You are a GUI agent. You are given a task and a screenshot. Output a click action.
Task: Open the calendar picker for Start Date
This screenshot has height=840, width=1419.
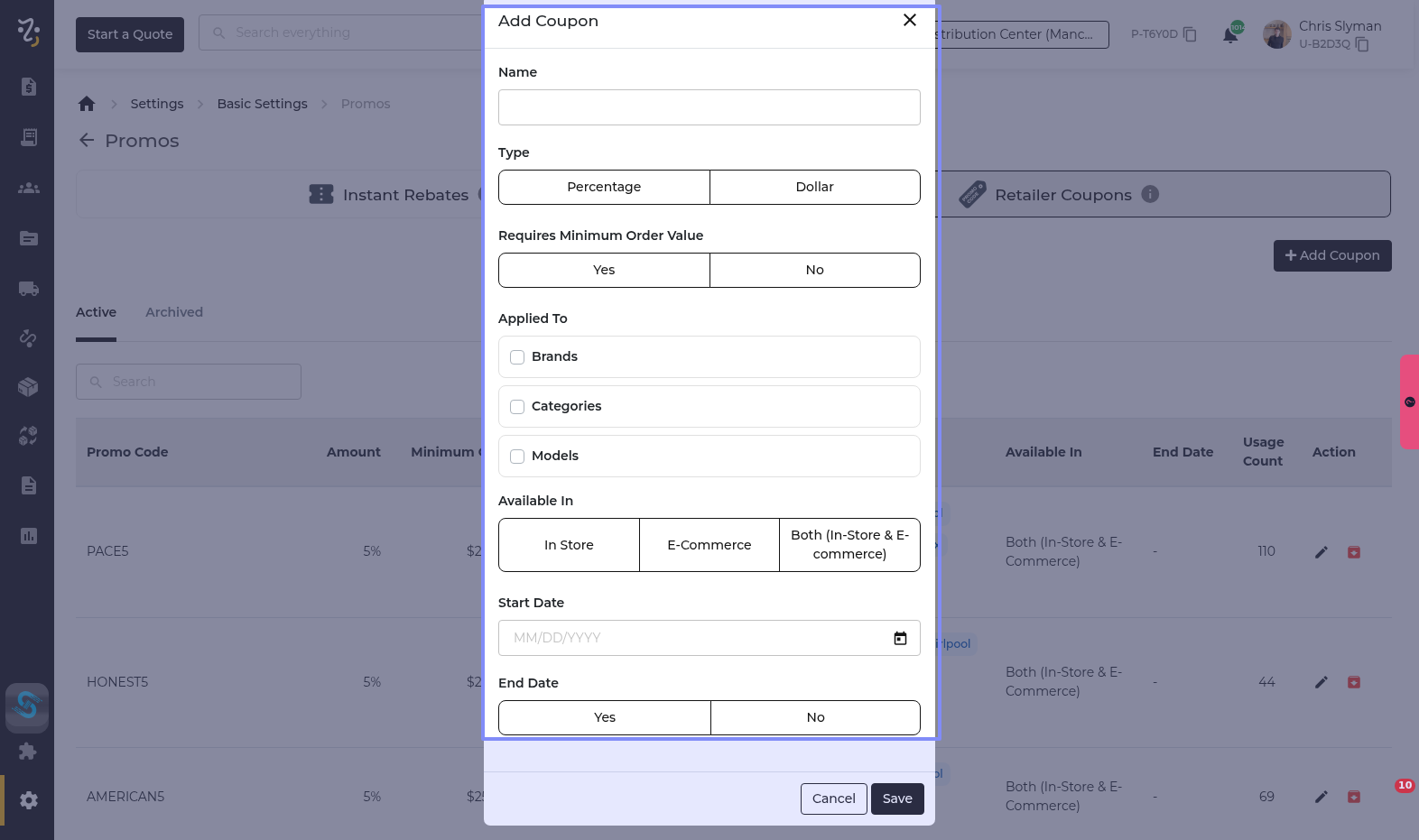(900, 638)
